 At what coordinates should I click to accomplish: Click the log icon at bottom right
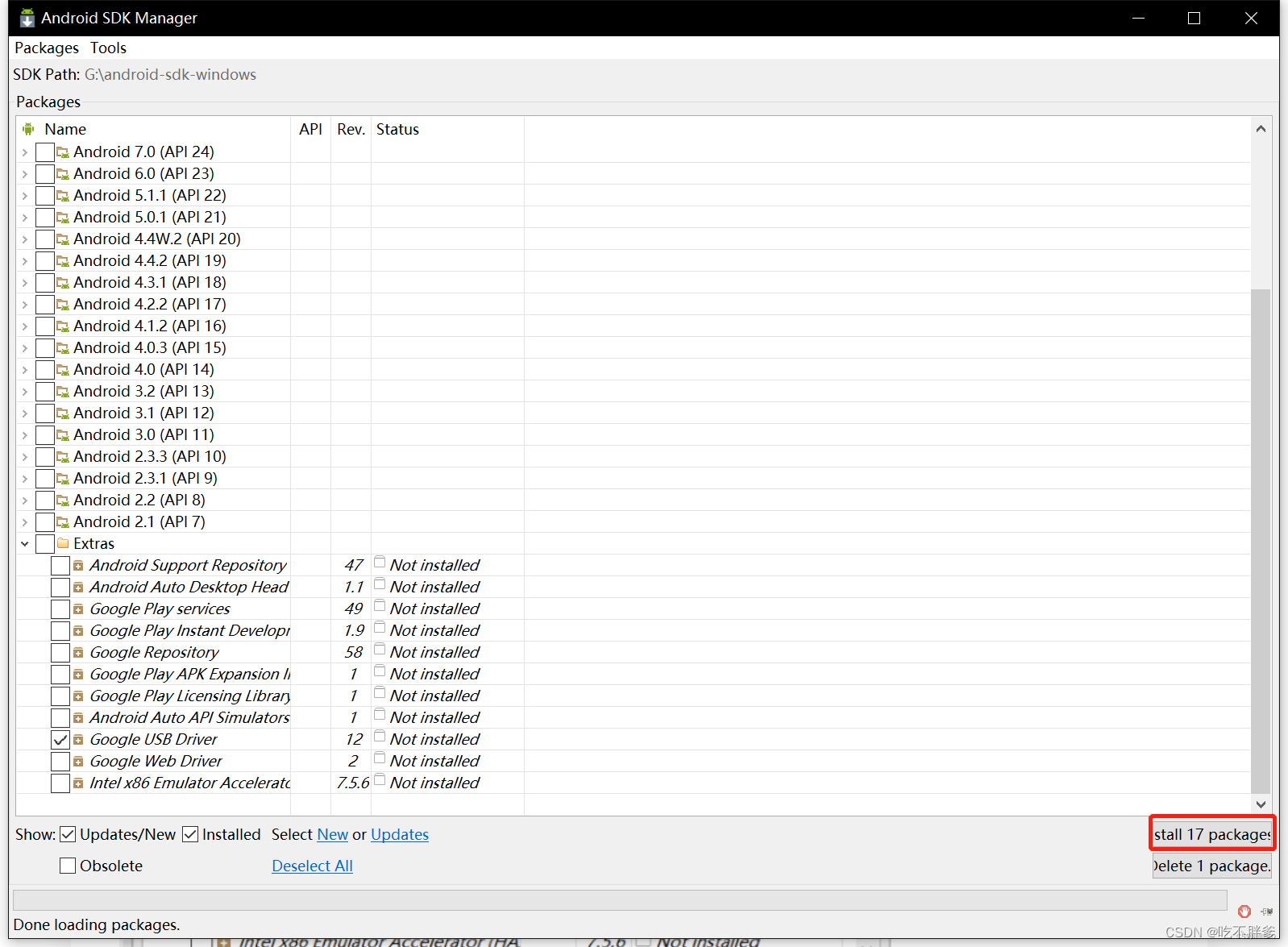tap(1267, 912)
